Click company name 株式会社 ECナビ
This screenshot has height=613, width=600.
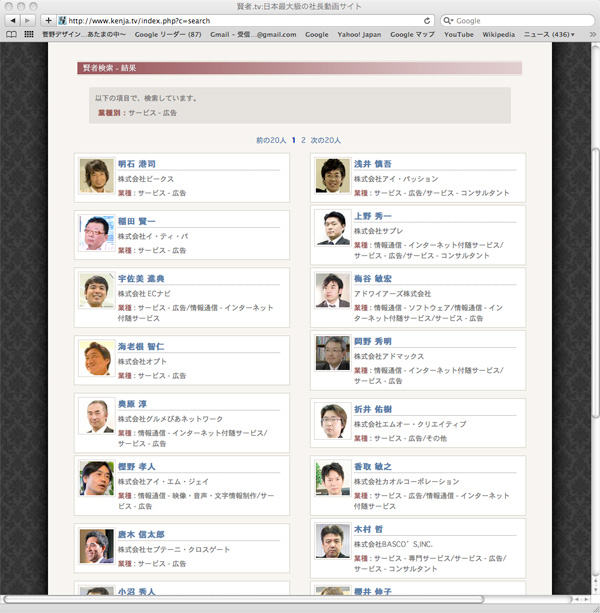coord(144,294)
